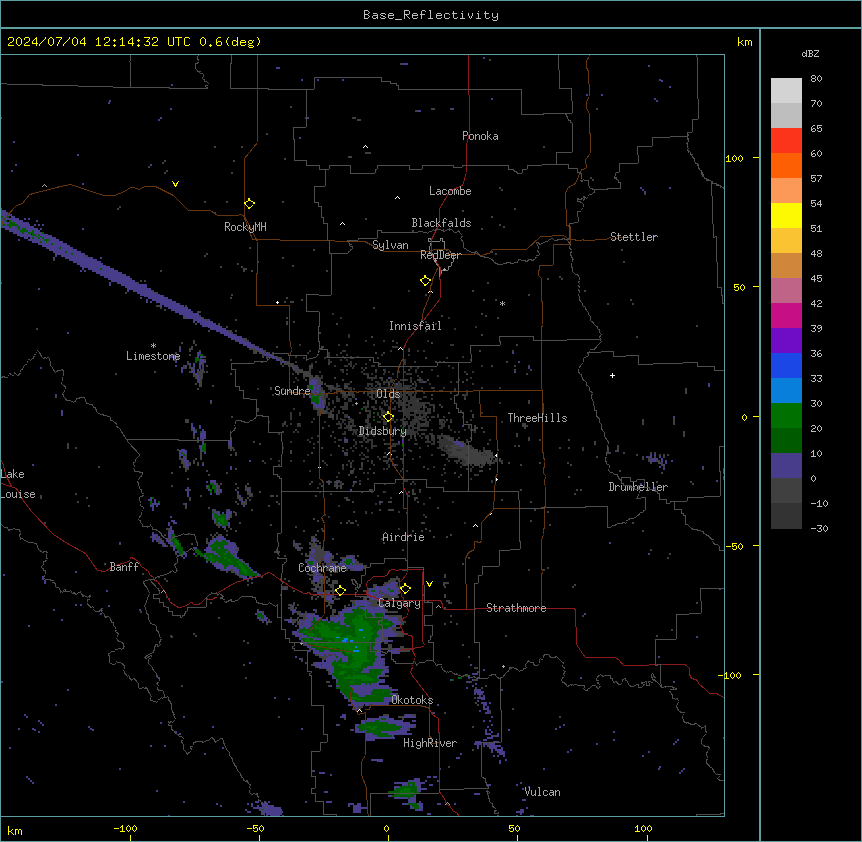
Task: Click the Banff label
Action: pos(124,567)
